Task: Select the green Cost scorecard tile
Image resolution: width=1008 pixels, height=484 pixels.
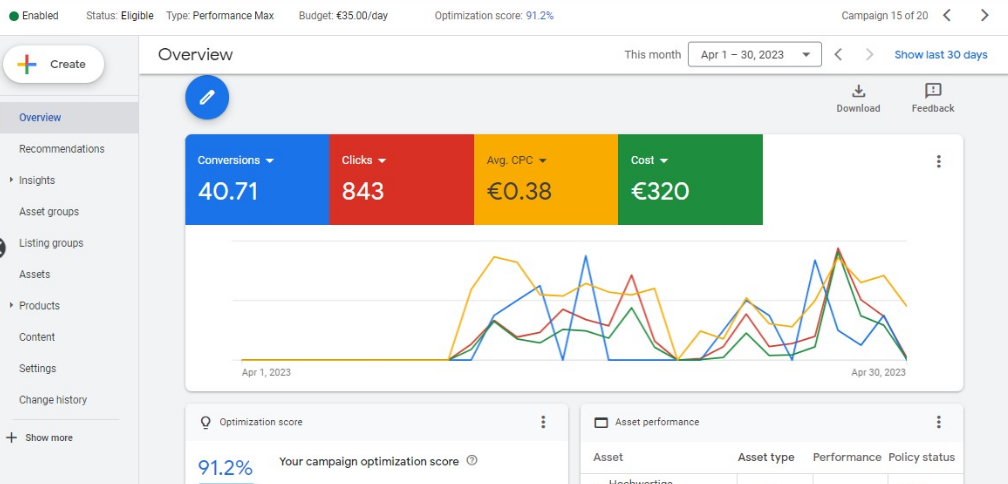Action: tap(690, 179)
